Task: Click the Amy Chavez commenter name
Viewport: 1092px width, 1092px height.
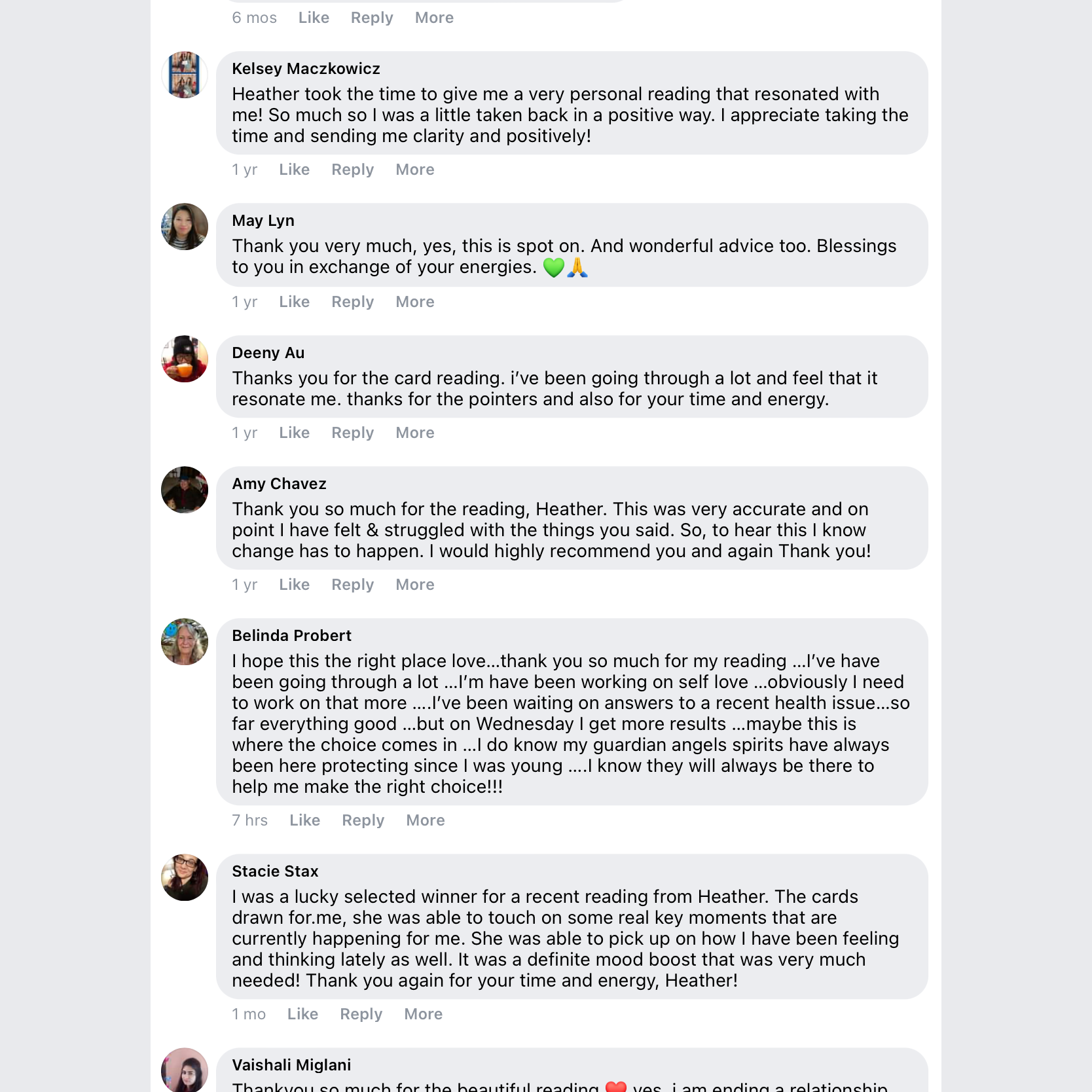Action: point(279,484)
